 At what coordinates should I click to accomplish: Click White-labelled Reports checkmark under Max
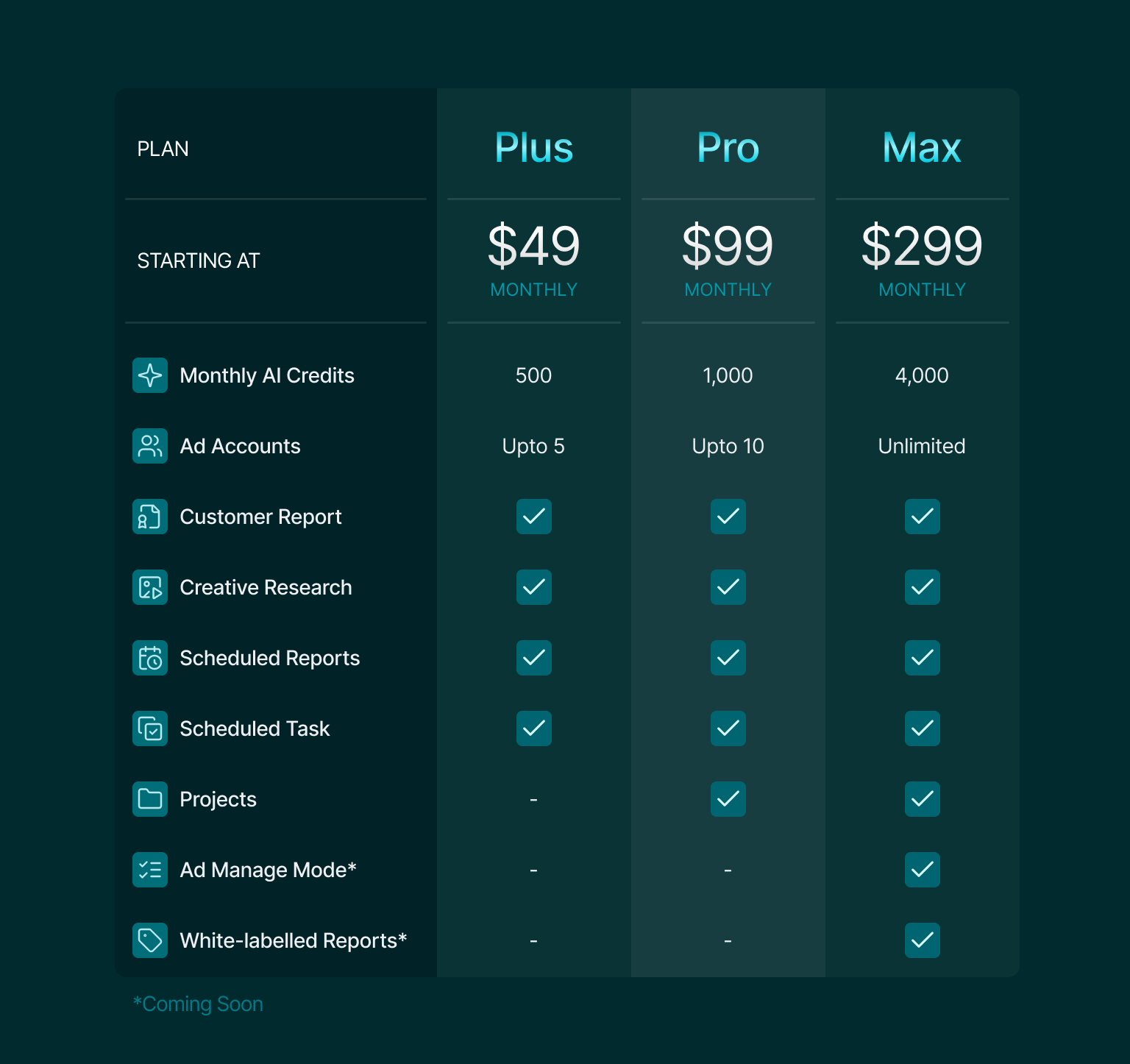(922, 940)
